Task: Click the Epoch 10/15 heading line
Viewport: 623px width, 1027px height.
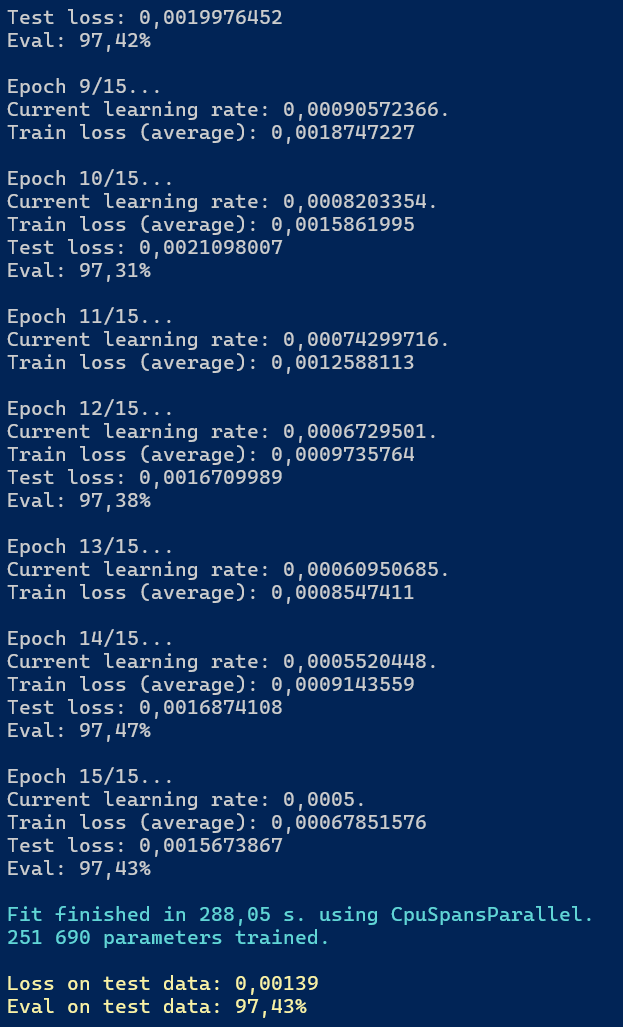Action: pyautogui.click(x=90, y=179)
